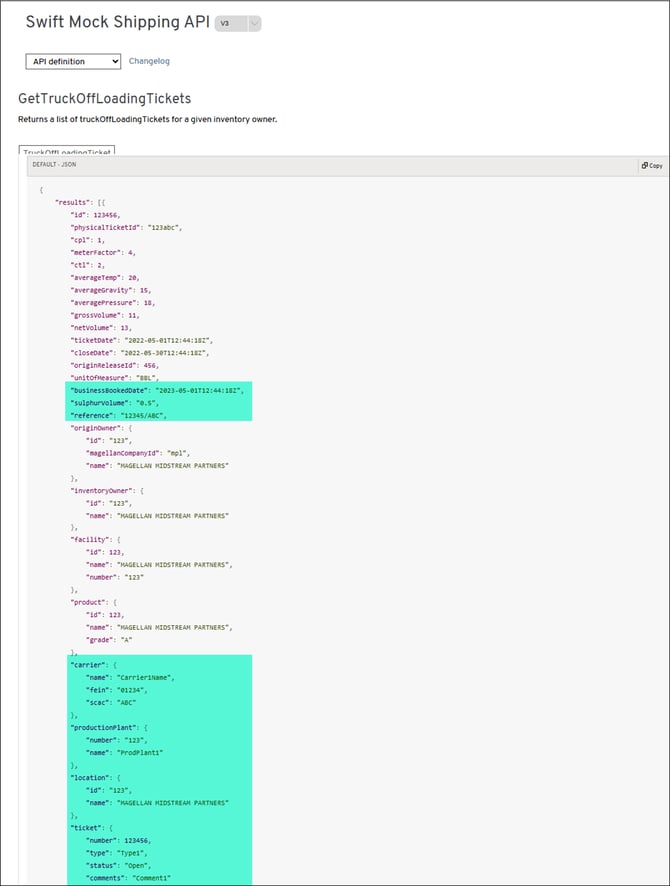Click the Copy icon in code block
The width and height of the screenshot is (670, 886).
(x=651, y=165)
